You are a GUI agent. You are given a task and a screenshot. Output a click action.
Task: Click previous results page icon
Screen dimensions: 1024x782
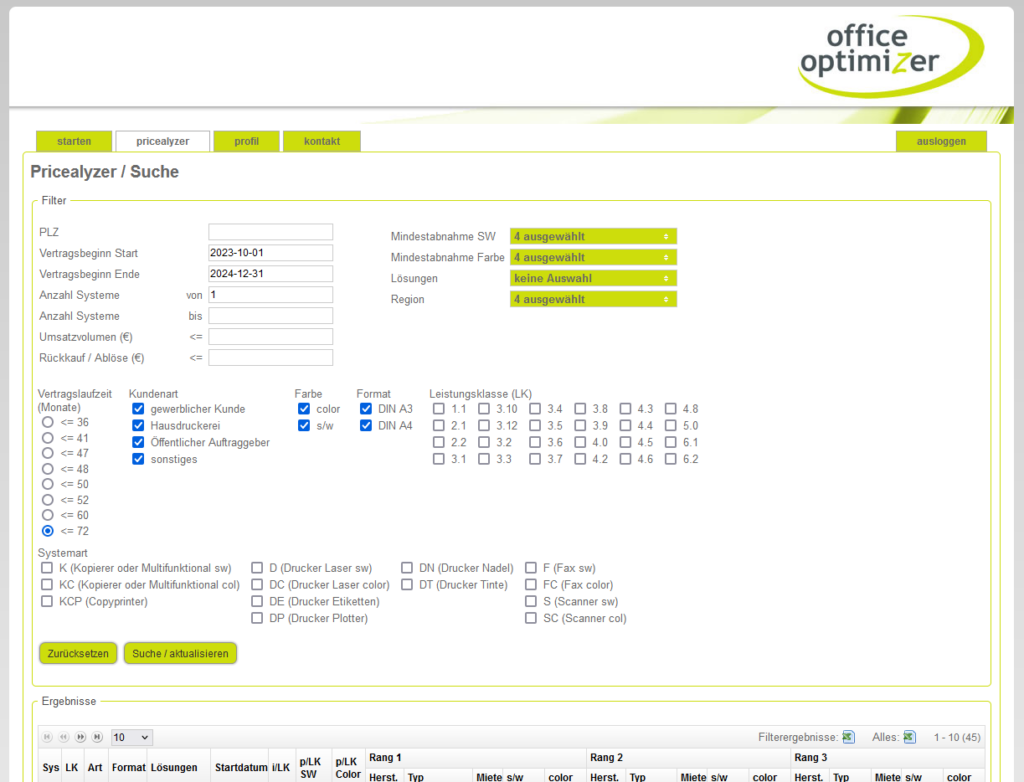click(64, 737)
